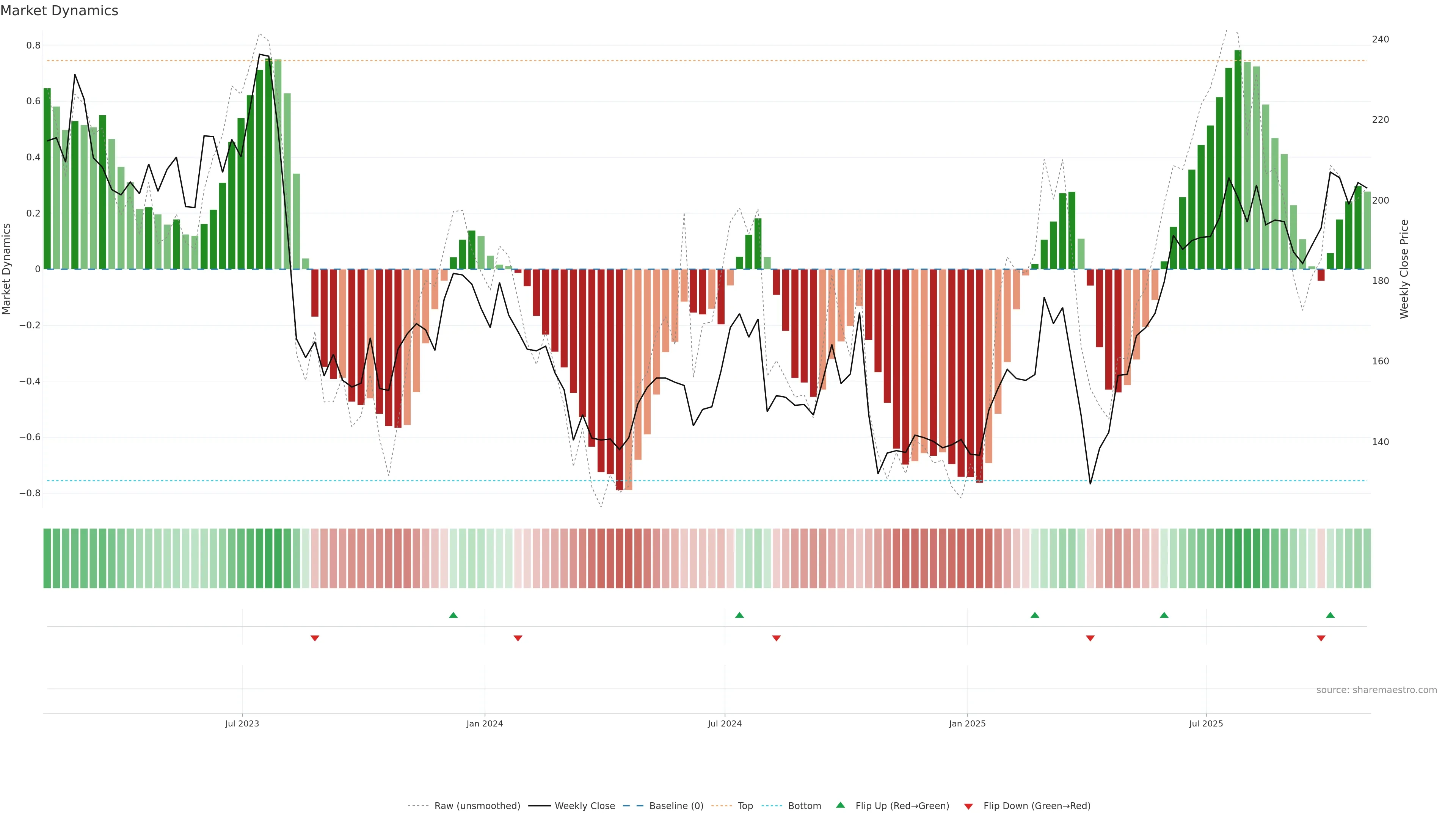Toggle the Bottom threshold legend entry

coord(804,806)
